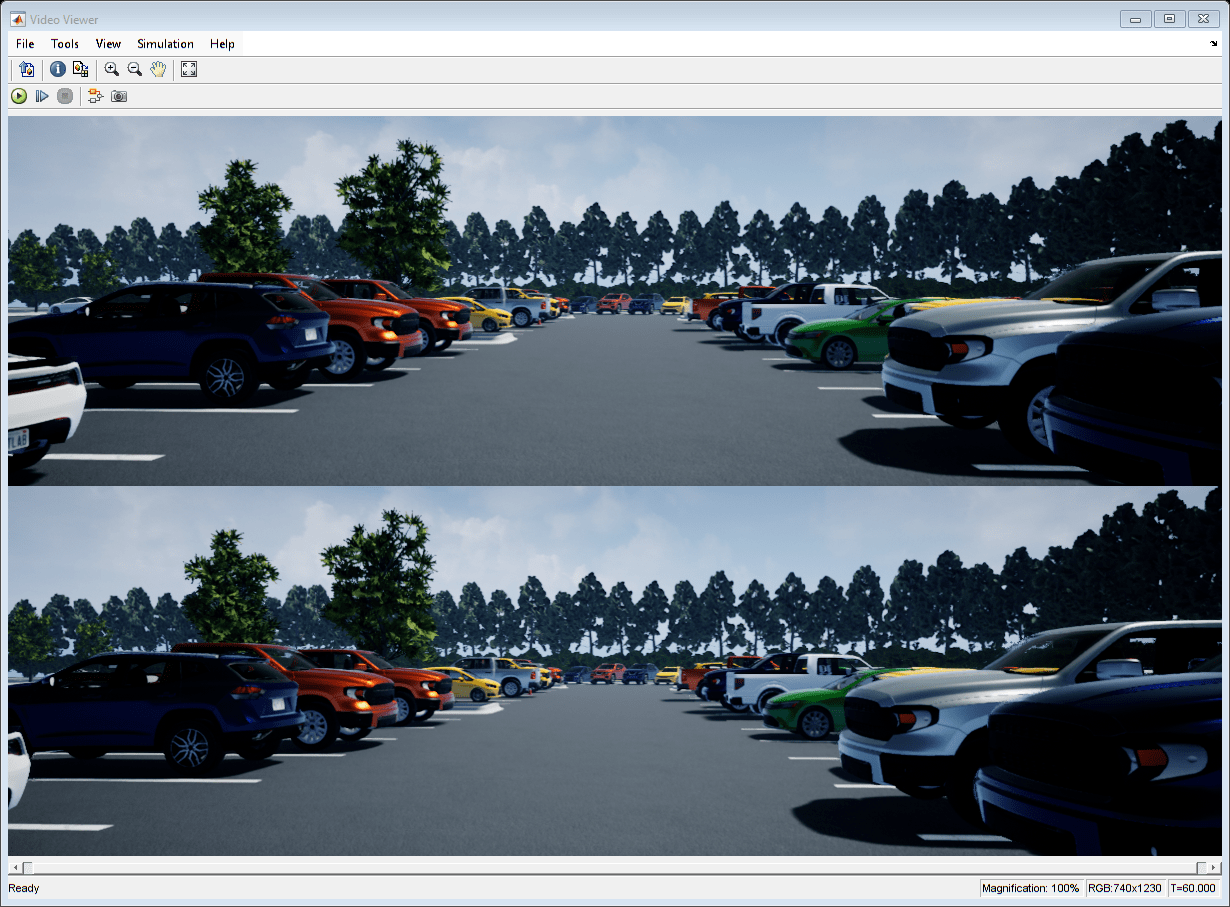Click the MATLAB logo in the title bar

coord(17,19)
